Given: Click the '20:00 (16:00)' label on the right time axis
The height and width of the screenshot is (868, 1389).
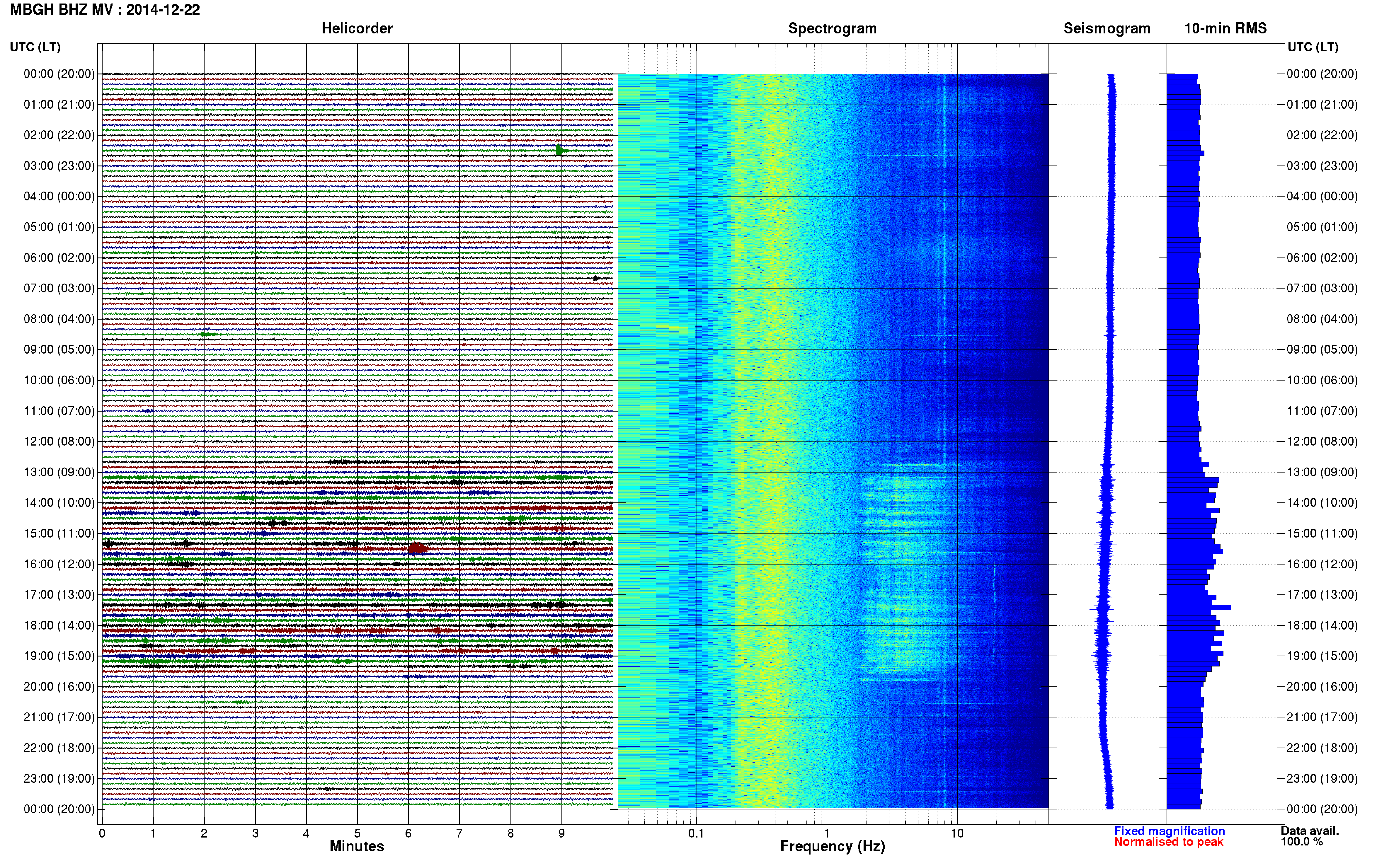Looking at the screenshot, I should pyautogui.click(x=1322, y=687).
